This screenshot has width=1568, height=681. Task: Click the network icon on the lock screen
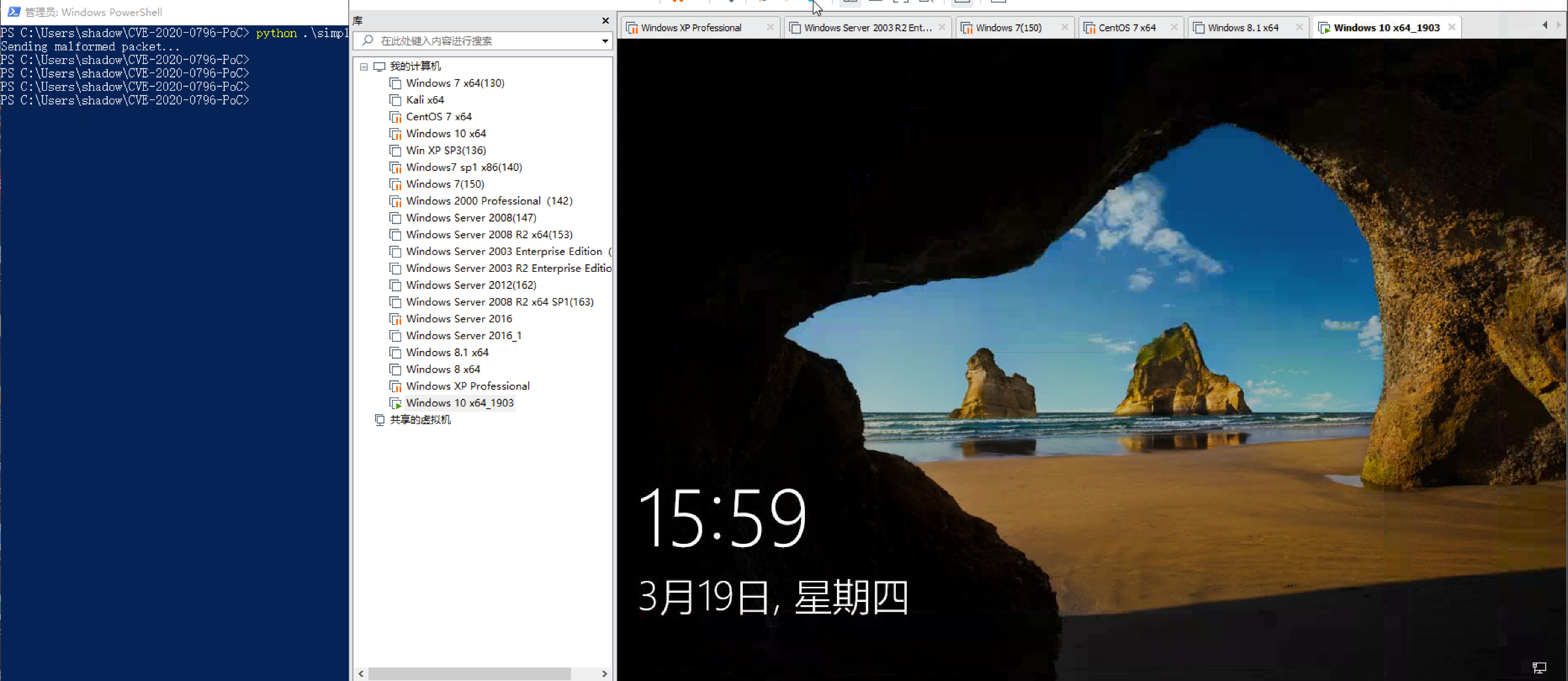1539,667
